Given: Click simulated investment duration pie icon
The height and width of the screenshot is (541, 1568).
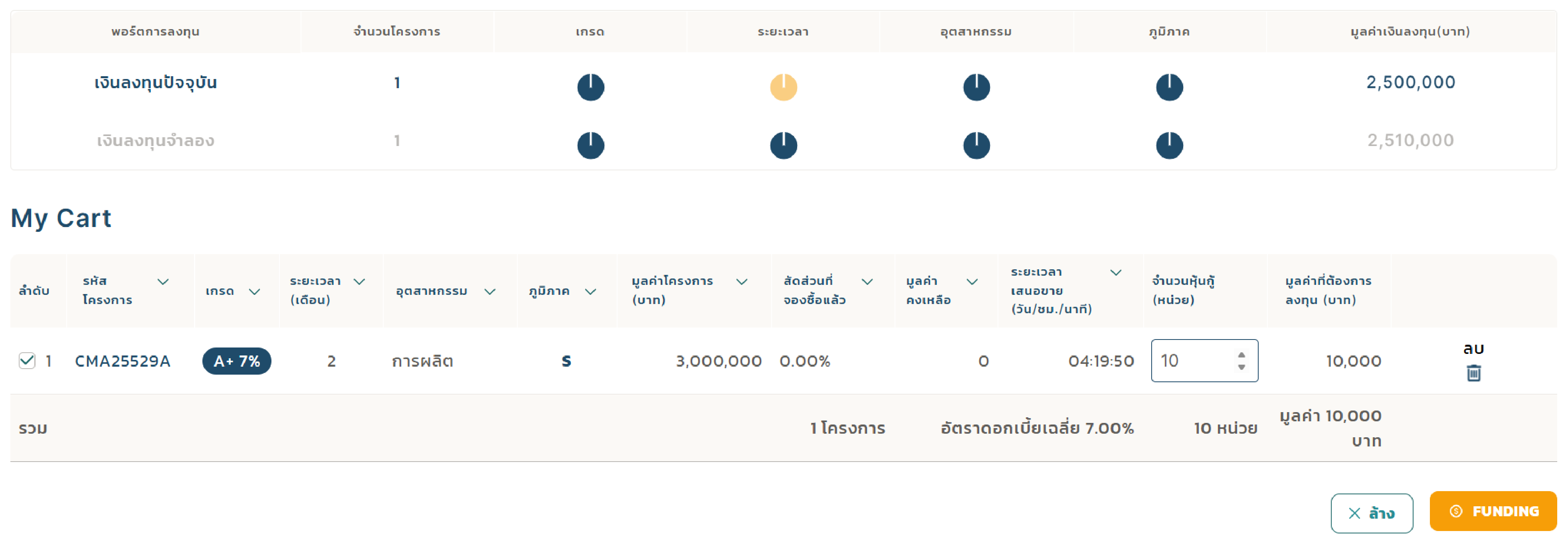Looking at the screenshot, I should point(783,146).
